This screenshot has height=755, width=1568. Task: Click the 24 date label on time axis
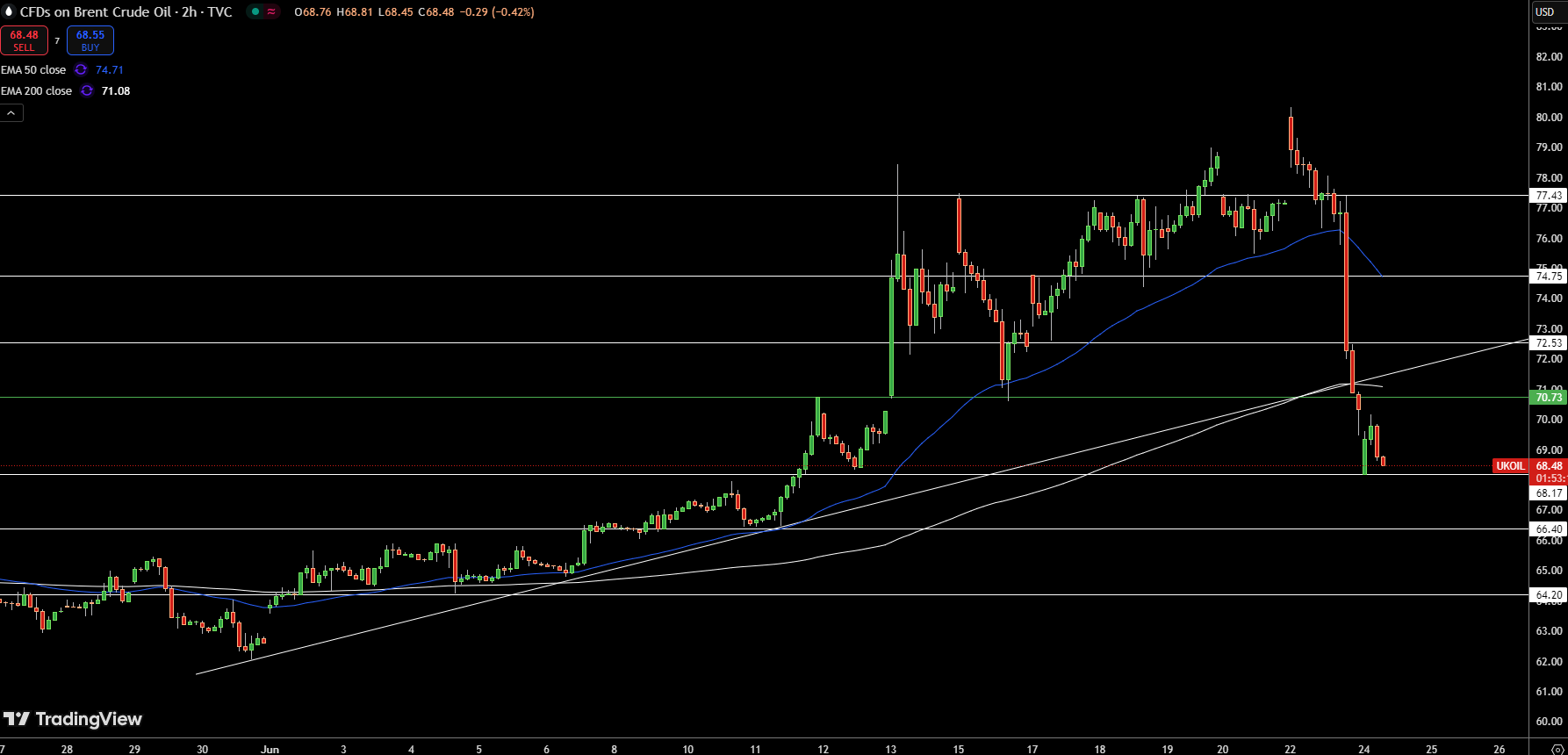click(1363, 749)
